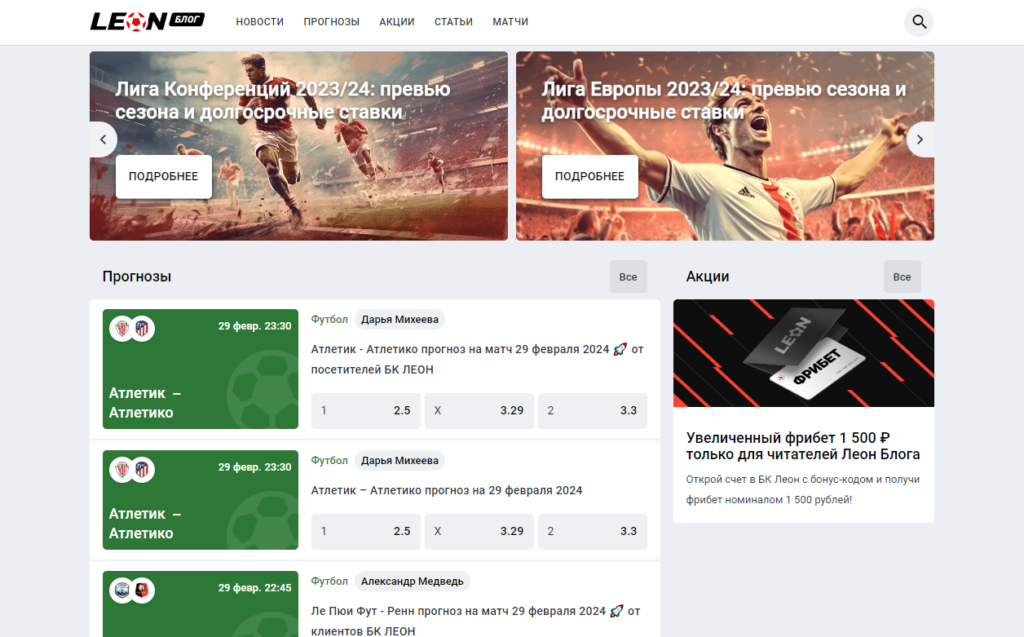This screenshot has height=637, width=1024.
Task: Click Футбол tag in Ле Пюи forecast
Action: 329,581
